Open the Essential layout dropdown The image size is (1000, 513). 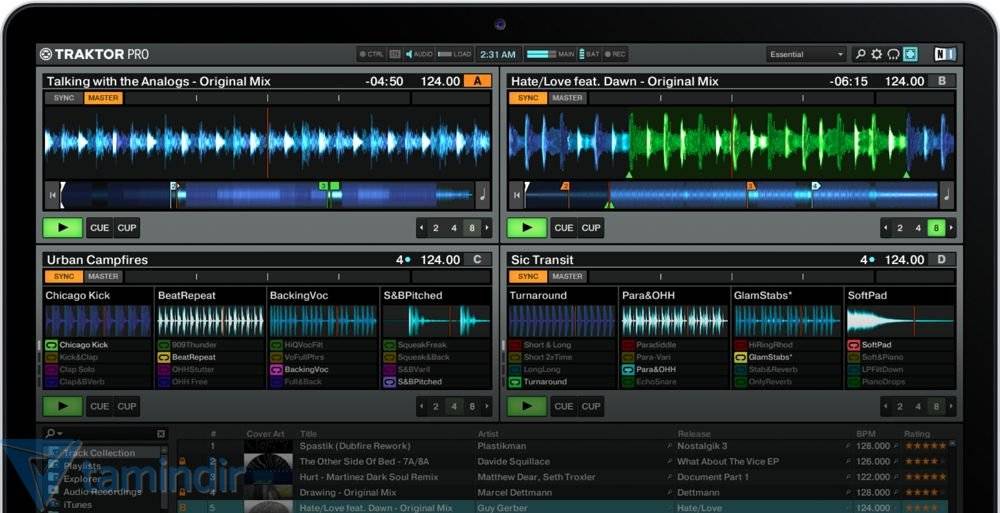pyautogui.click(x=806, y=54)
